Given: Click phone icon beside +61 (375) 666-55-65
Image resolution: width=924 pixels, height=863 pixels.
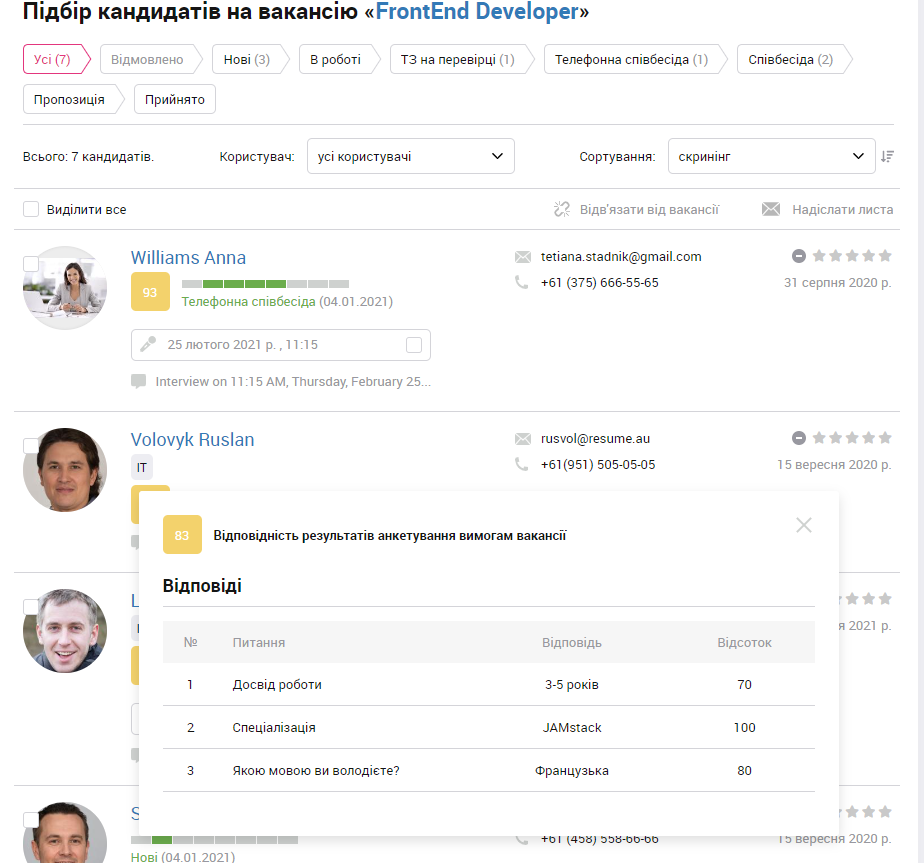Looking at the screenshot, I should (522, 282).
